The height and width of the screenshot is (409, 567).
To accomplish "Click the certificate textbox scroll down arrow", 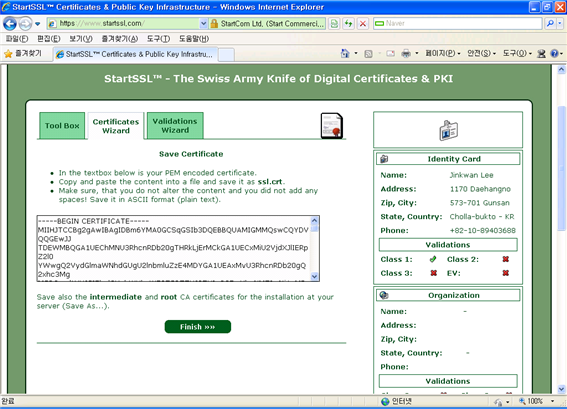I will [314, 276].
